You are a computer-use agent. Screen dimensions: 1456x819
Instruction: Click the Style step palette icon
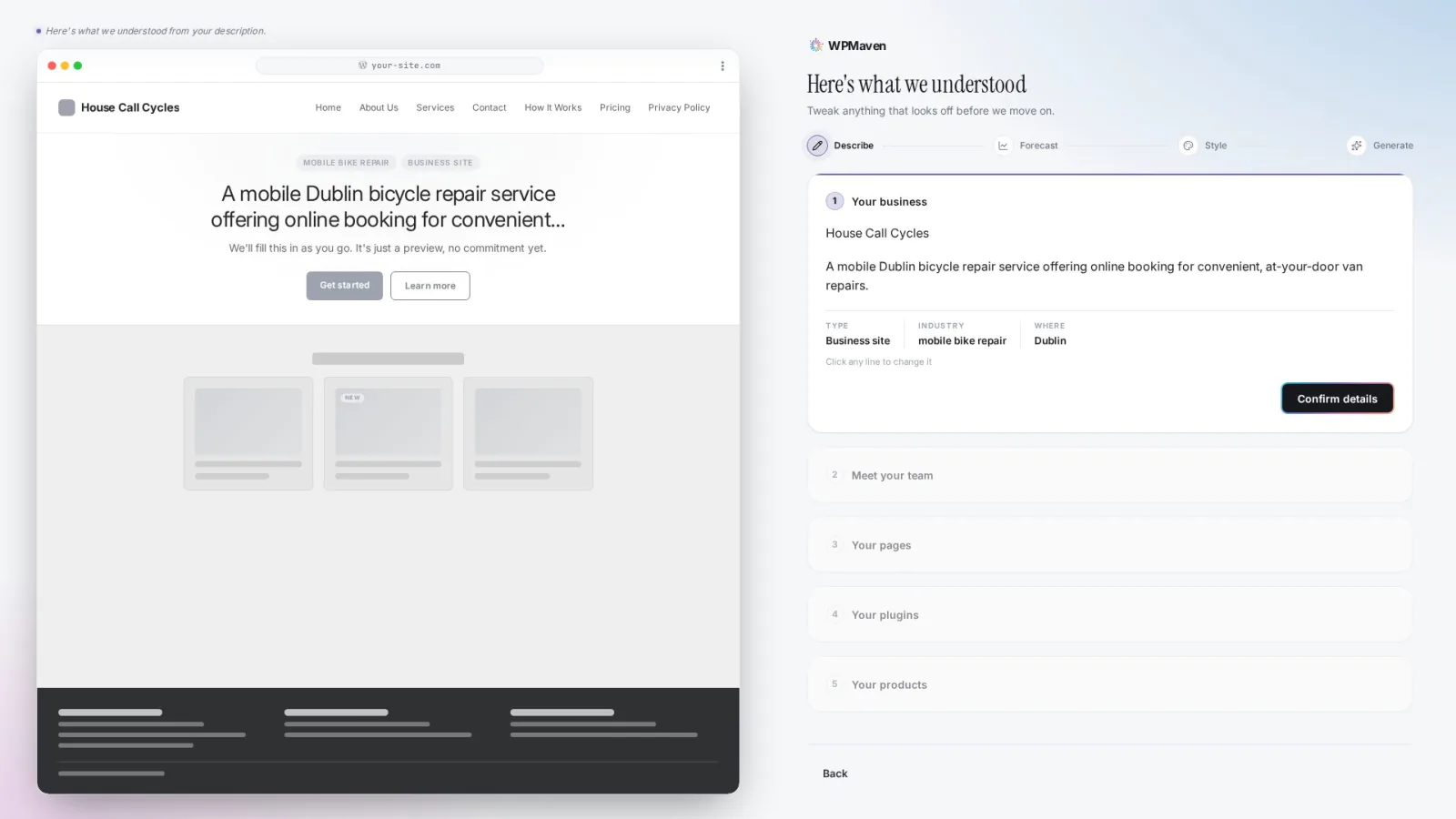[1188, 146]
